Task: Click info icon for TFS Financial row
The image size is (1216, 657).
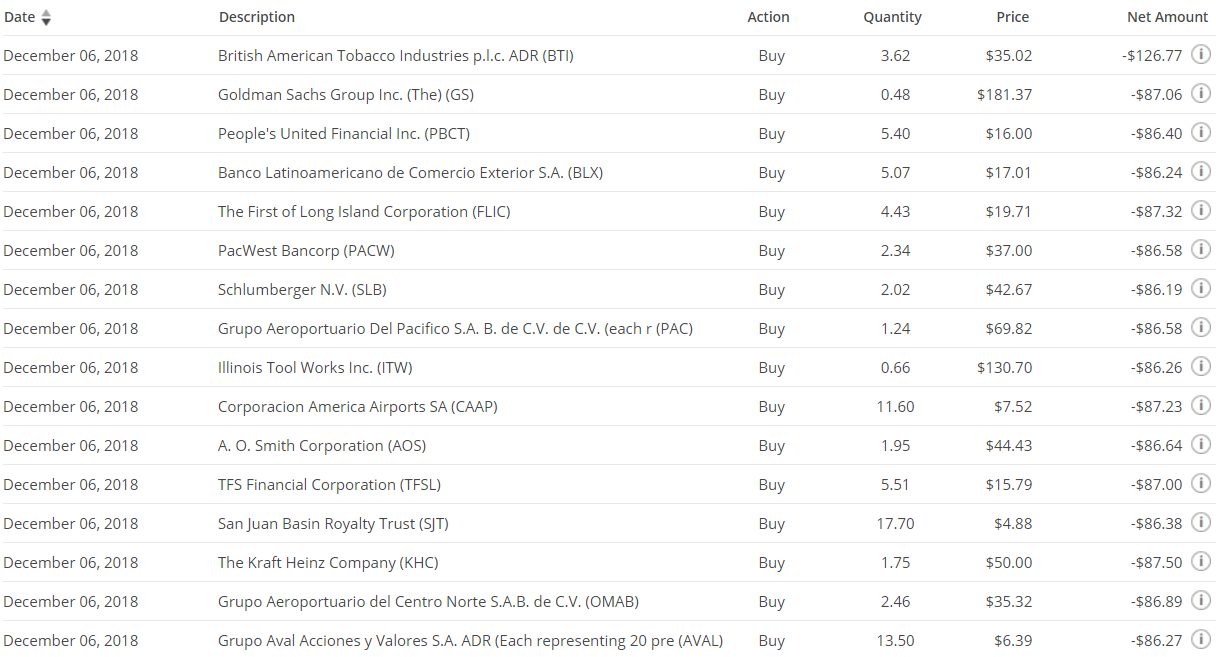Action: point(1200,483)
